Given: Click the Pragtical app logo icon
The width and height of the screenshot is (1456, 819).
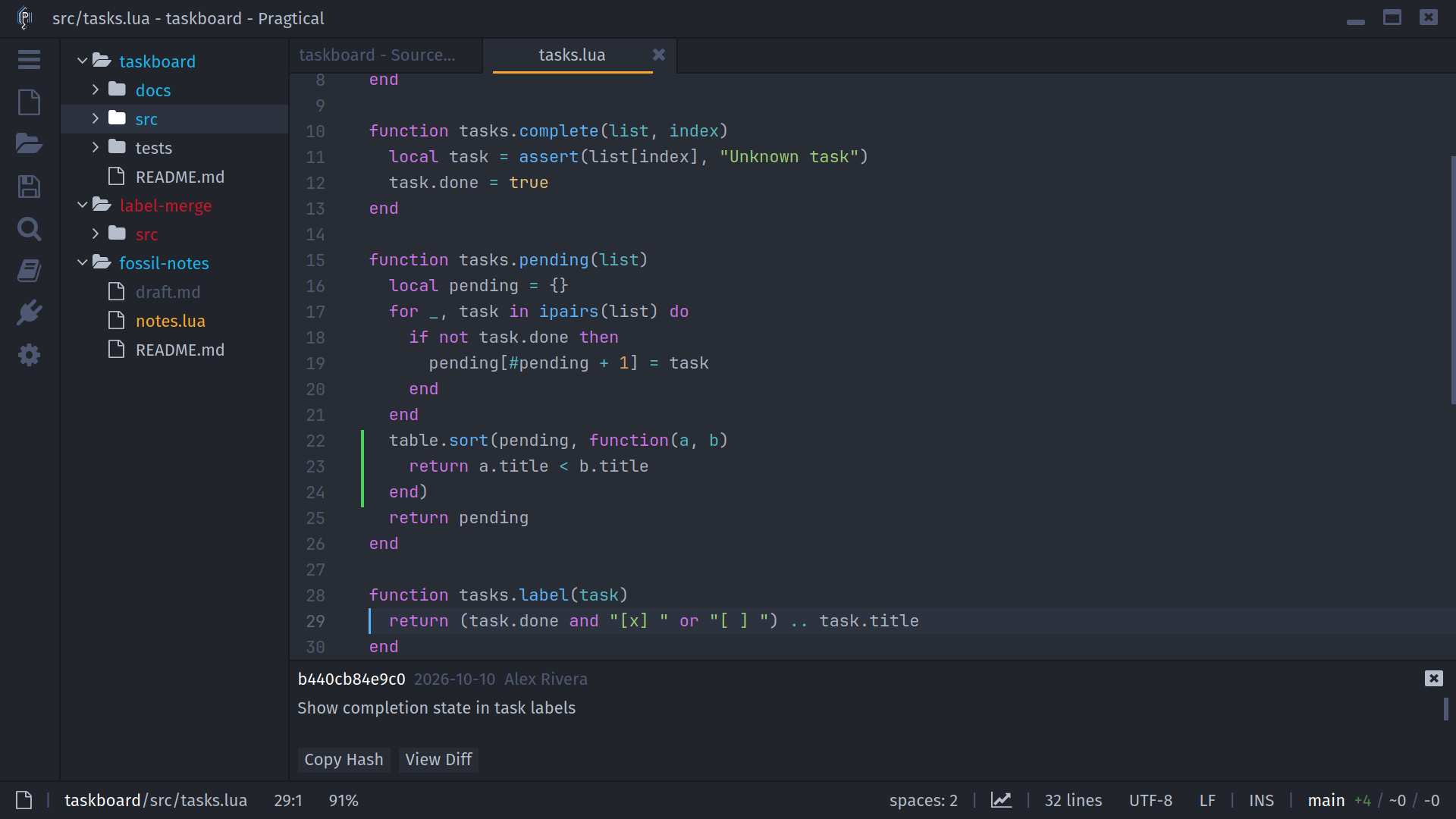Looking at the screenshot, I should 25,17.
